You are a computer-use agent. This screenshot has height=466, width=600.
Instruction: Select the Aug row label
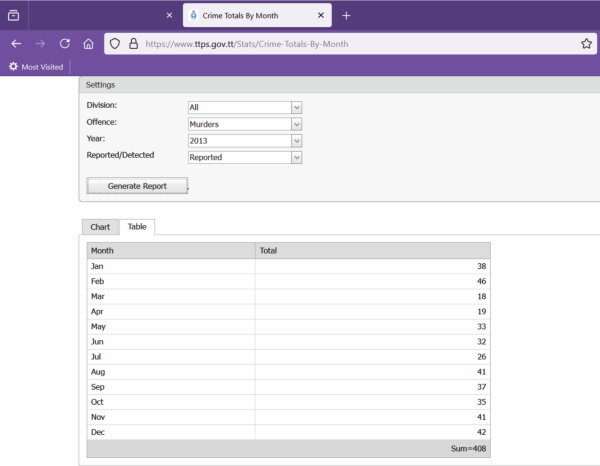coord(98,372)
